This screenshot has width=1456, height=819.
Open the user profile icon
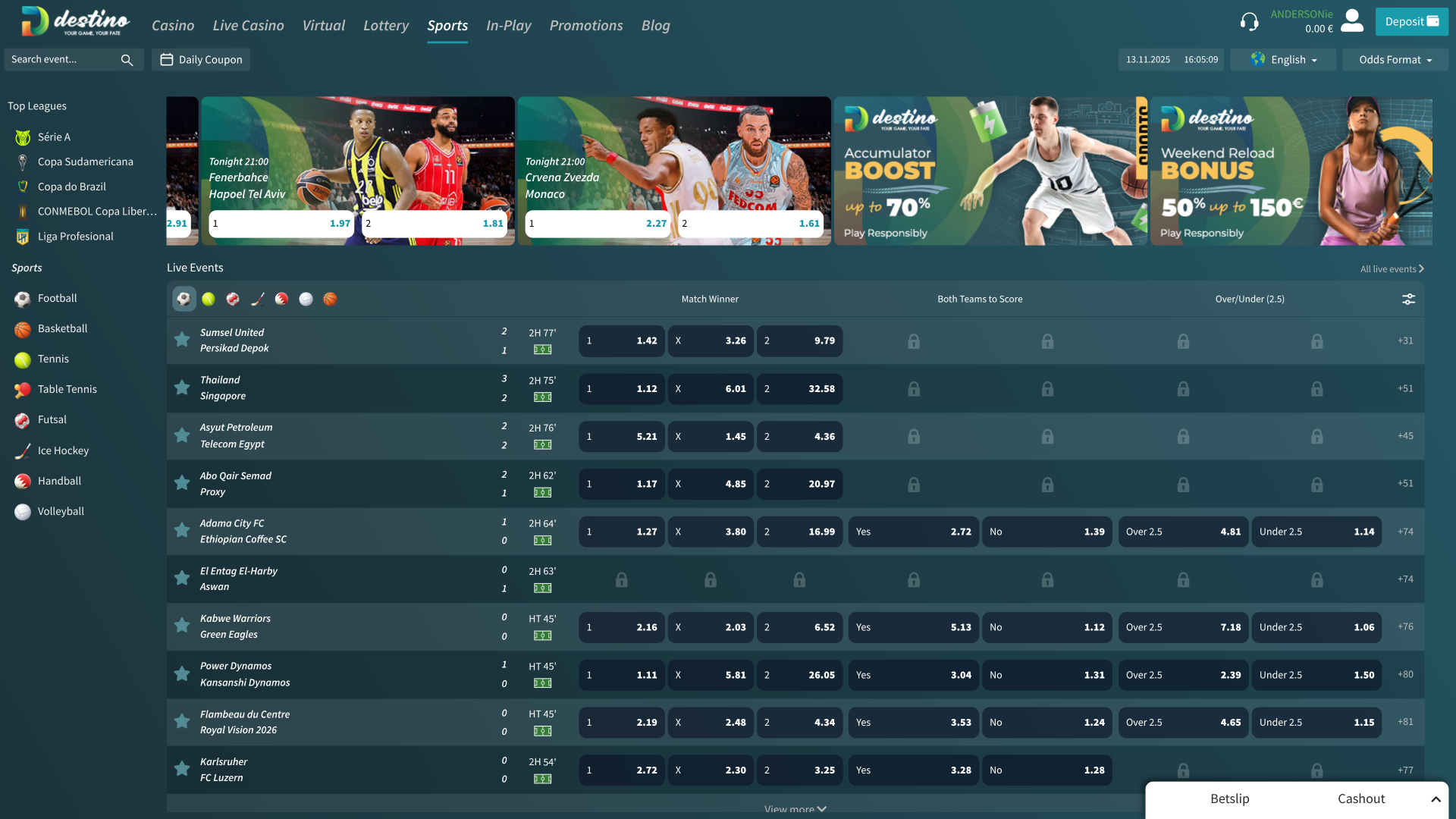1352,21
